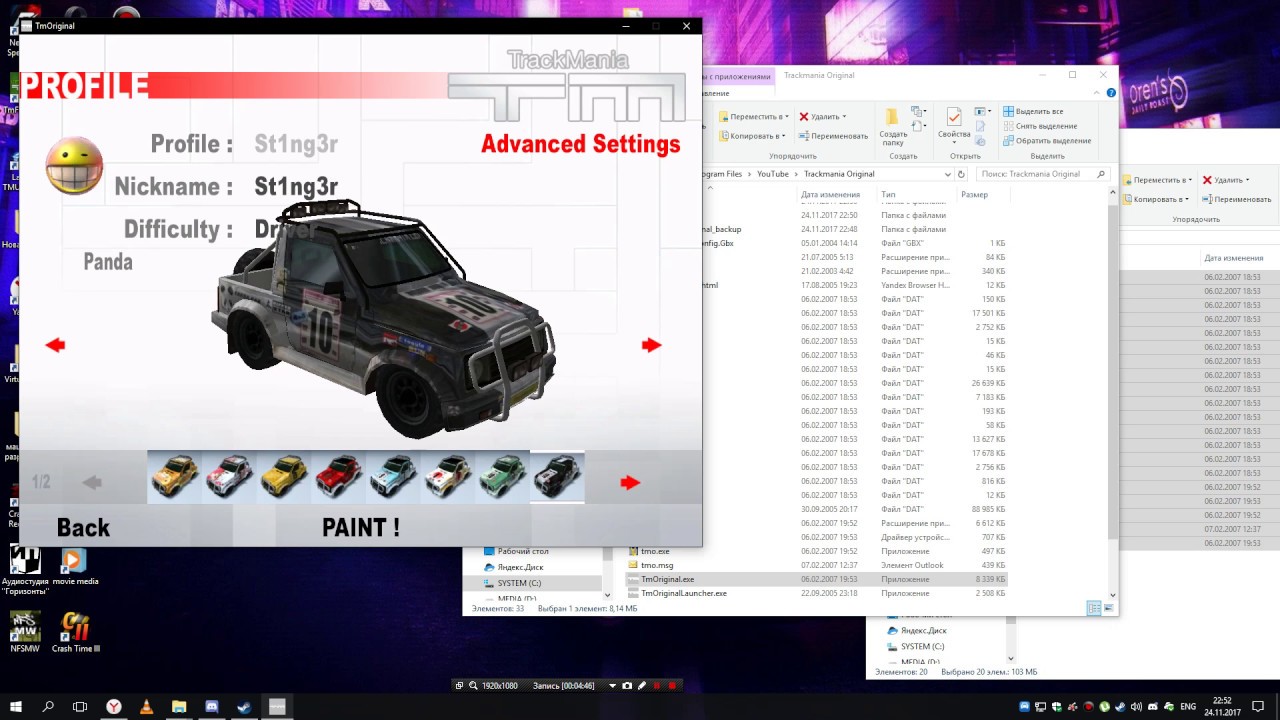Open Steam from the taskbar

[244, 707]
